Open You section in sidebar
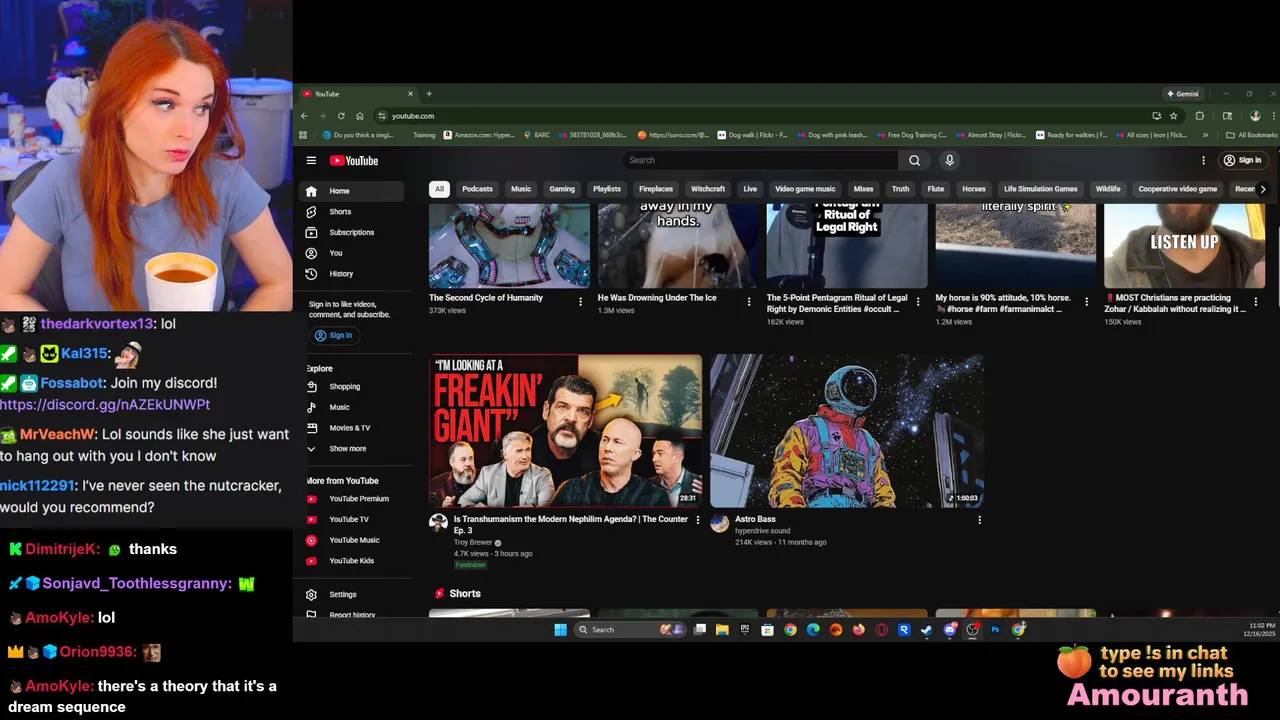1280x720 pixels. coord(354,253)
